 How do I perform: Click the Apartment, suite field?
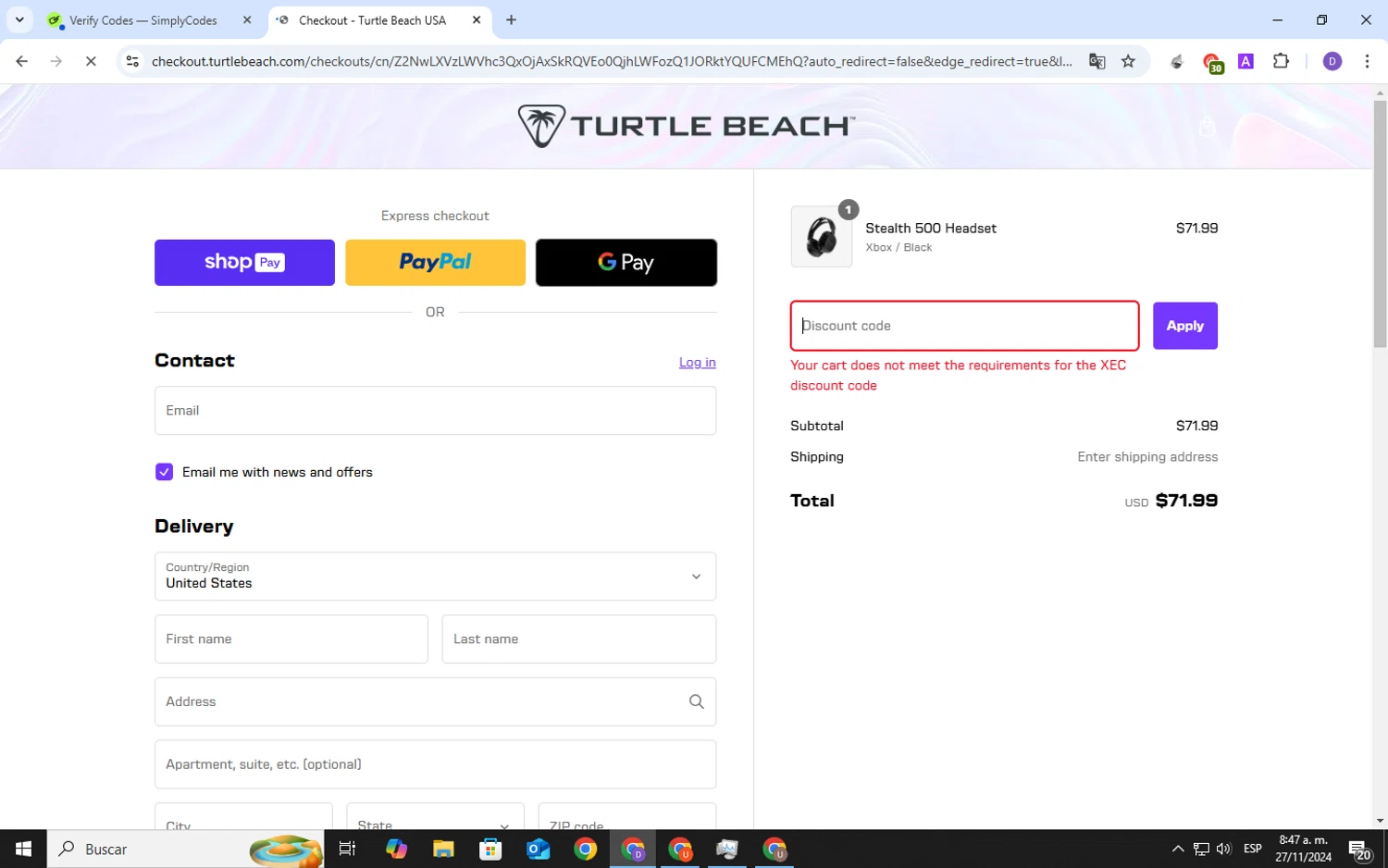pyautogui.click(x=435, y=764)
